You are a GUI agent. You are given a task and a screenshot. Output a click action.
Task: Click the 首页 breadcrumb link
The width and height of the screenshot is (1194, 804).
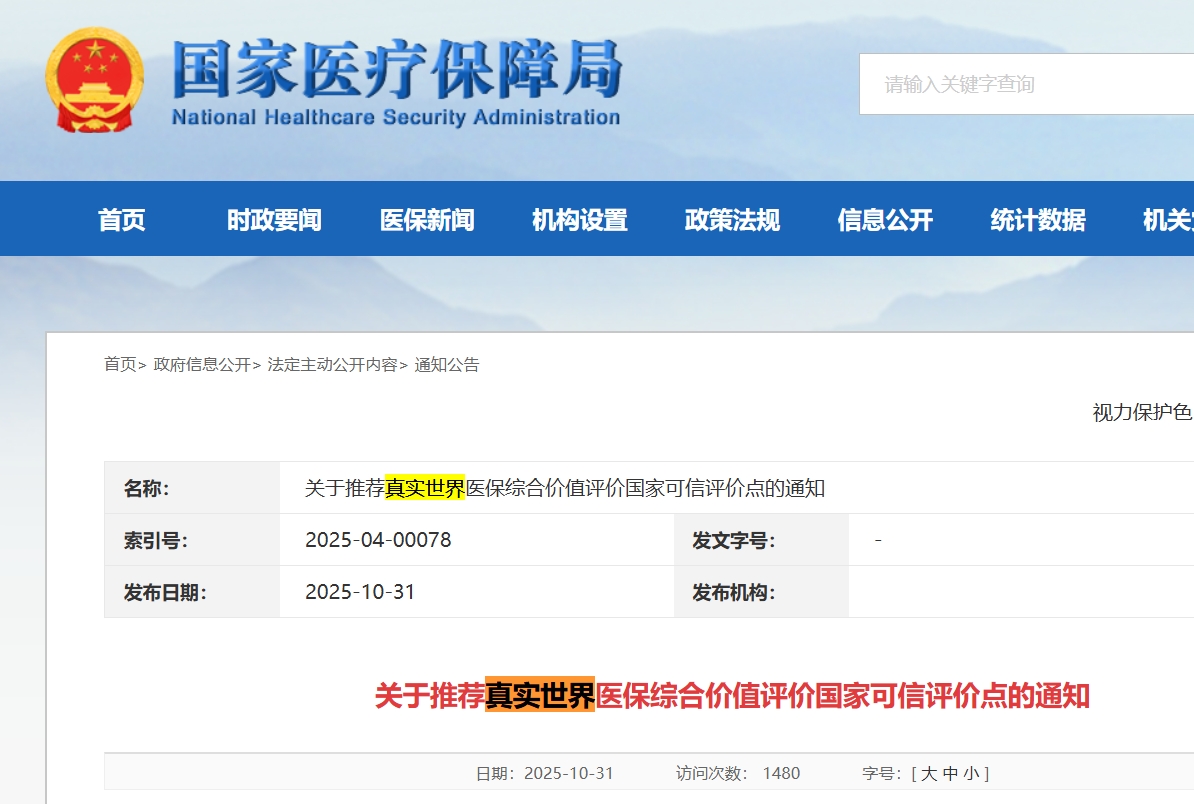pyautogui.click(x=120, y=365)
